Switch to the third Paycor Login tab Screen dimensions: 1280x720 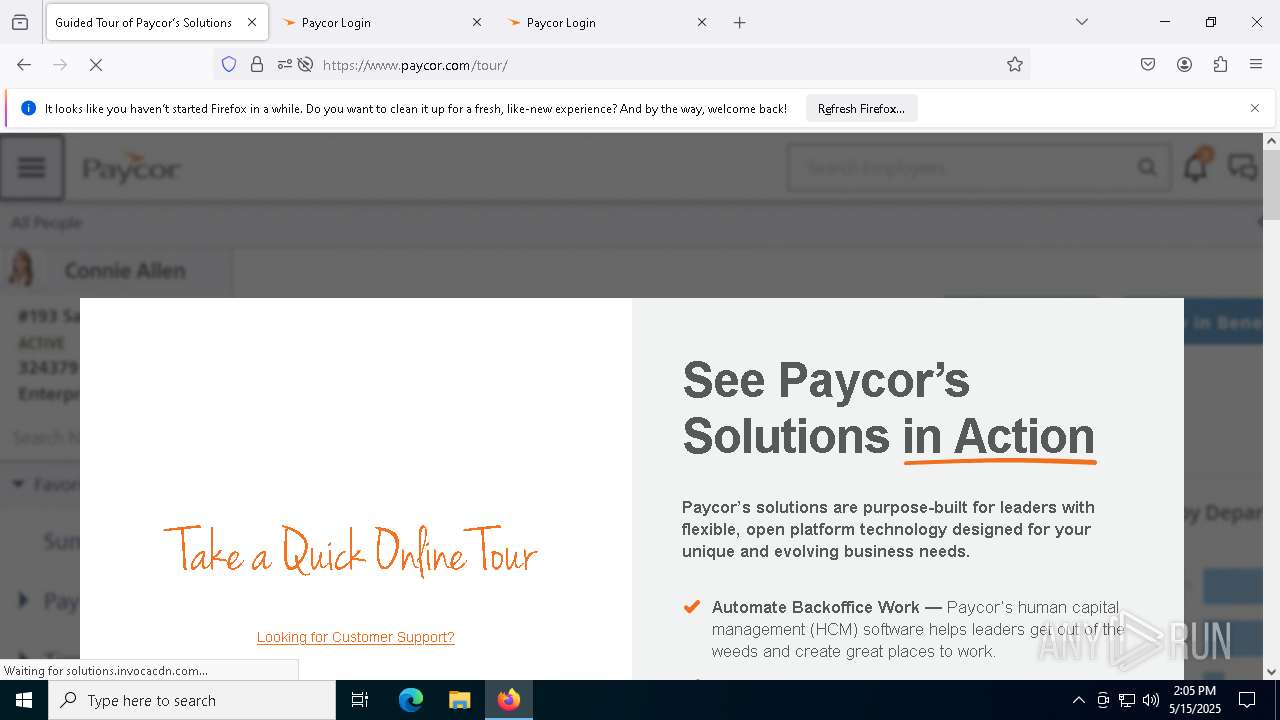pyautogui.click(x=605, y=22)
